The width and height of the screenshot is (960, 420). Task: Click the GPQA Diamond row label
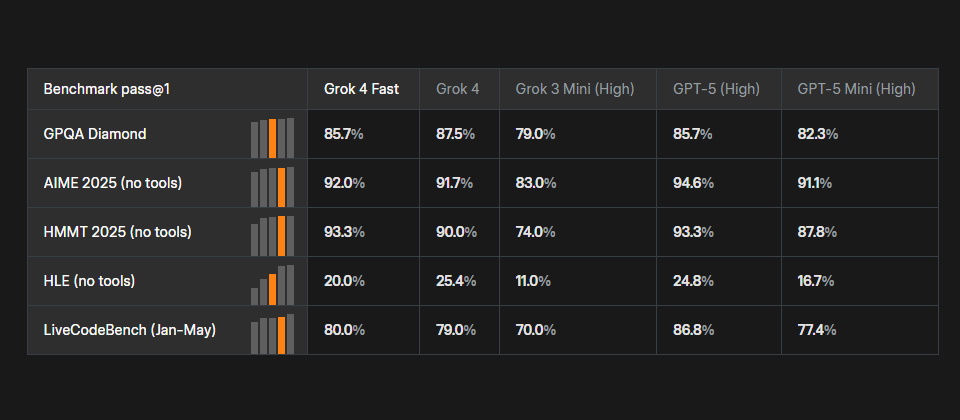95,134
